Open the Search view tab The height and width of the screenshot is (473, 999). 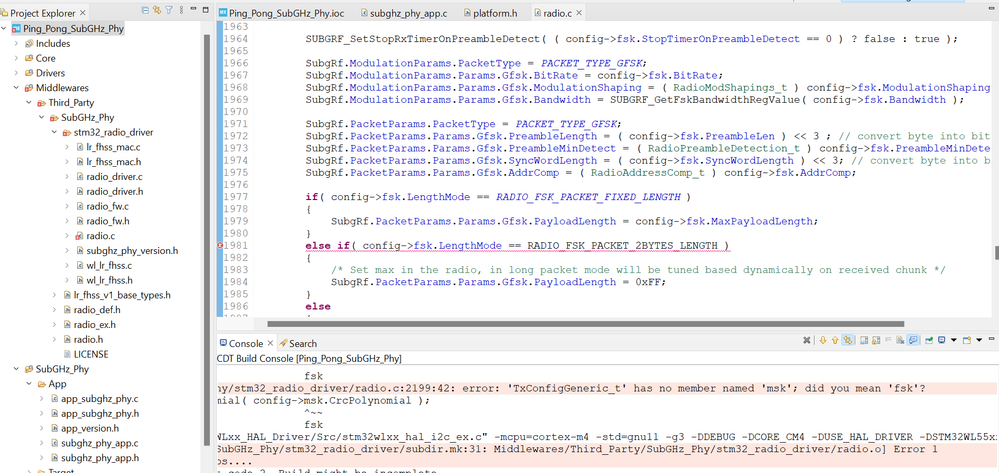298,344
